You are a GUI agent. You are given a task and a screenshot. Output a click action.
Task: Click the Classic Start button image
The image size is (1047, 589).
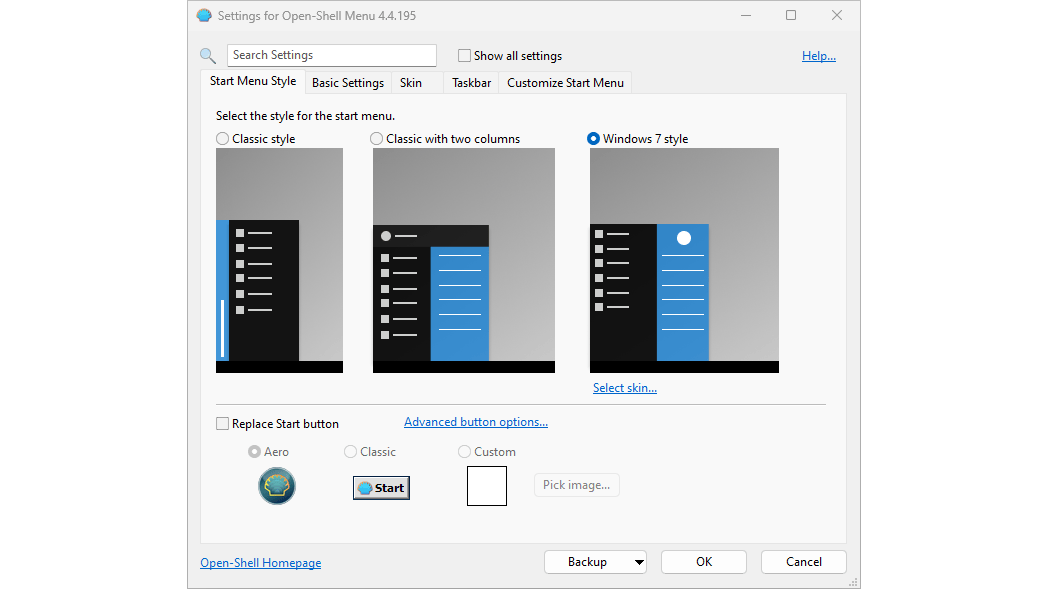click(381, 487)
